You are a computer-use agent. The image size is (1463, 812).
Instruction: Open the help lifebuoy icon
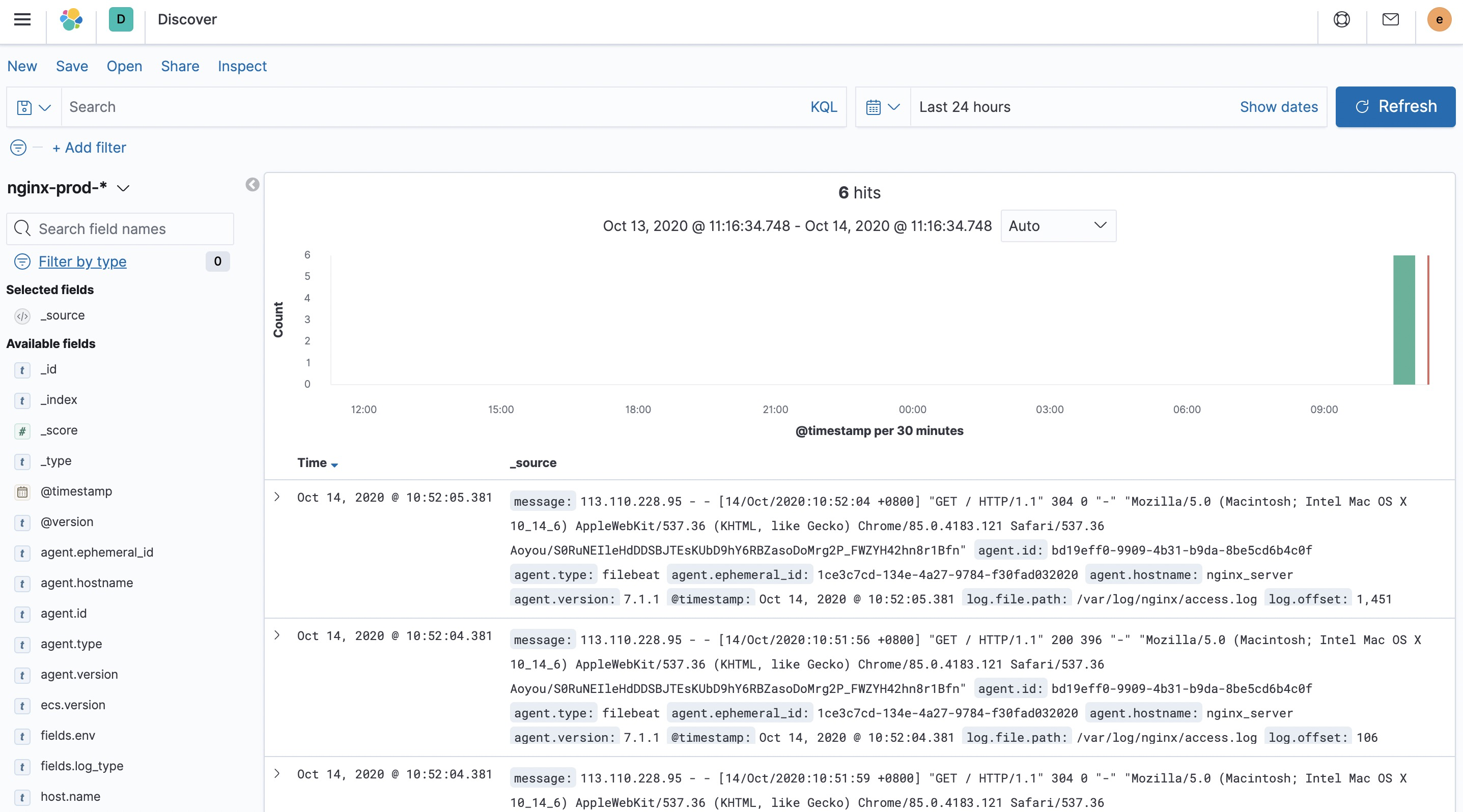1341,20
